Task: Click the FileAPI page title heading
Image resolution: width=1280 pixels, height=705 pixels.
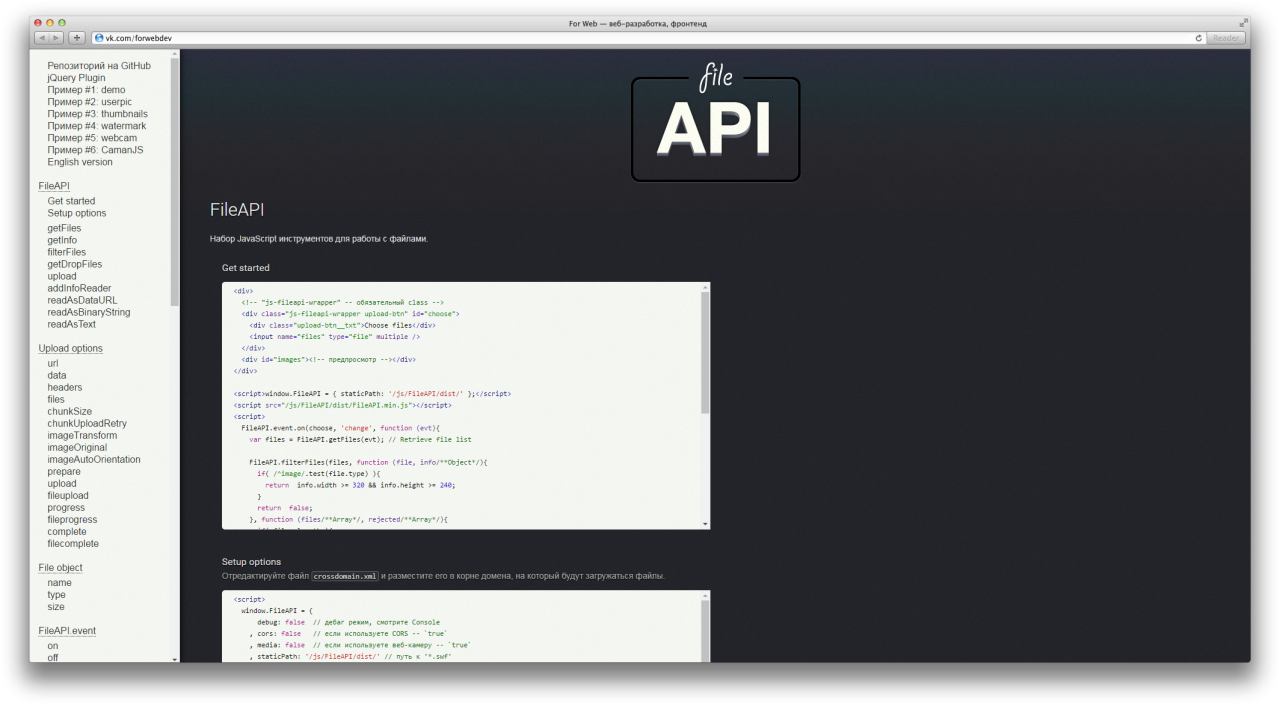Action: click(x=237, y=209)
